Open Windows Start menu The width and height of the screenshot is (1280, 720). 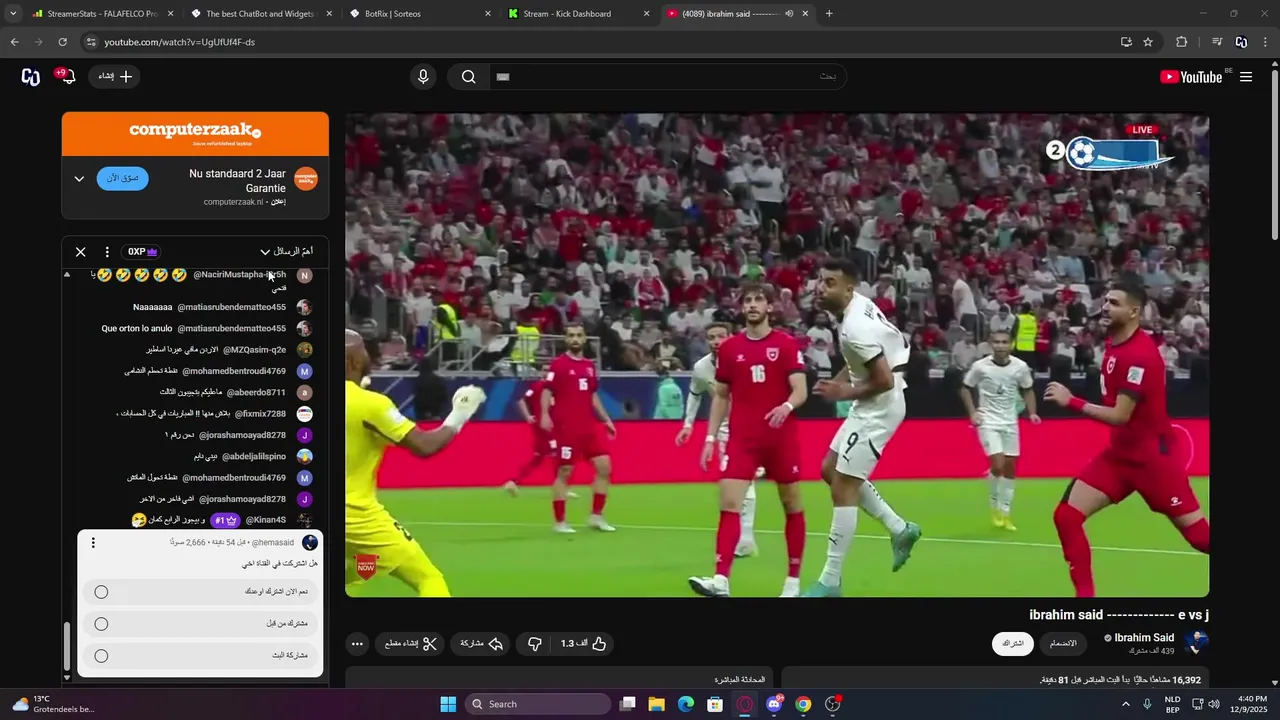tap(447, 704)
